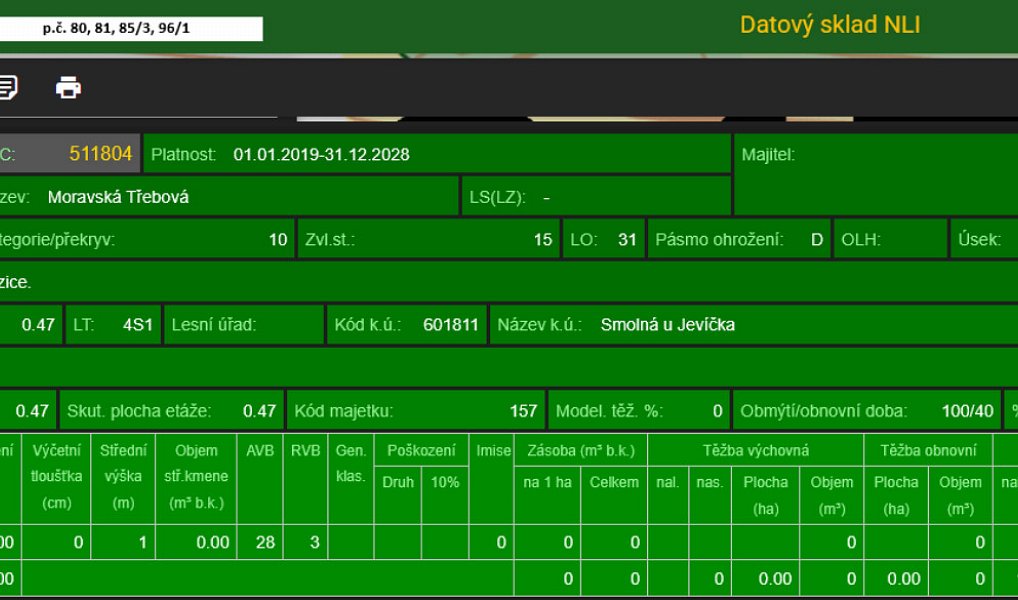
Task: Click the cadastral name "Smolná u Jevíčka"
Action: (667, 325)
